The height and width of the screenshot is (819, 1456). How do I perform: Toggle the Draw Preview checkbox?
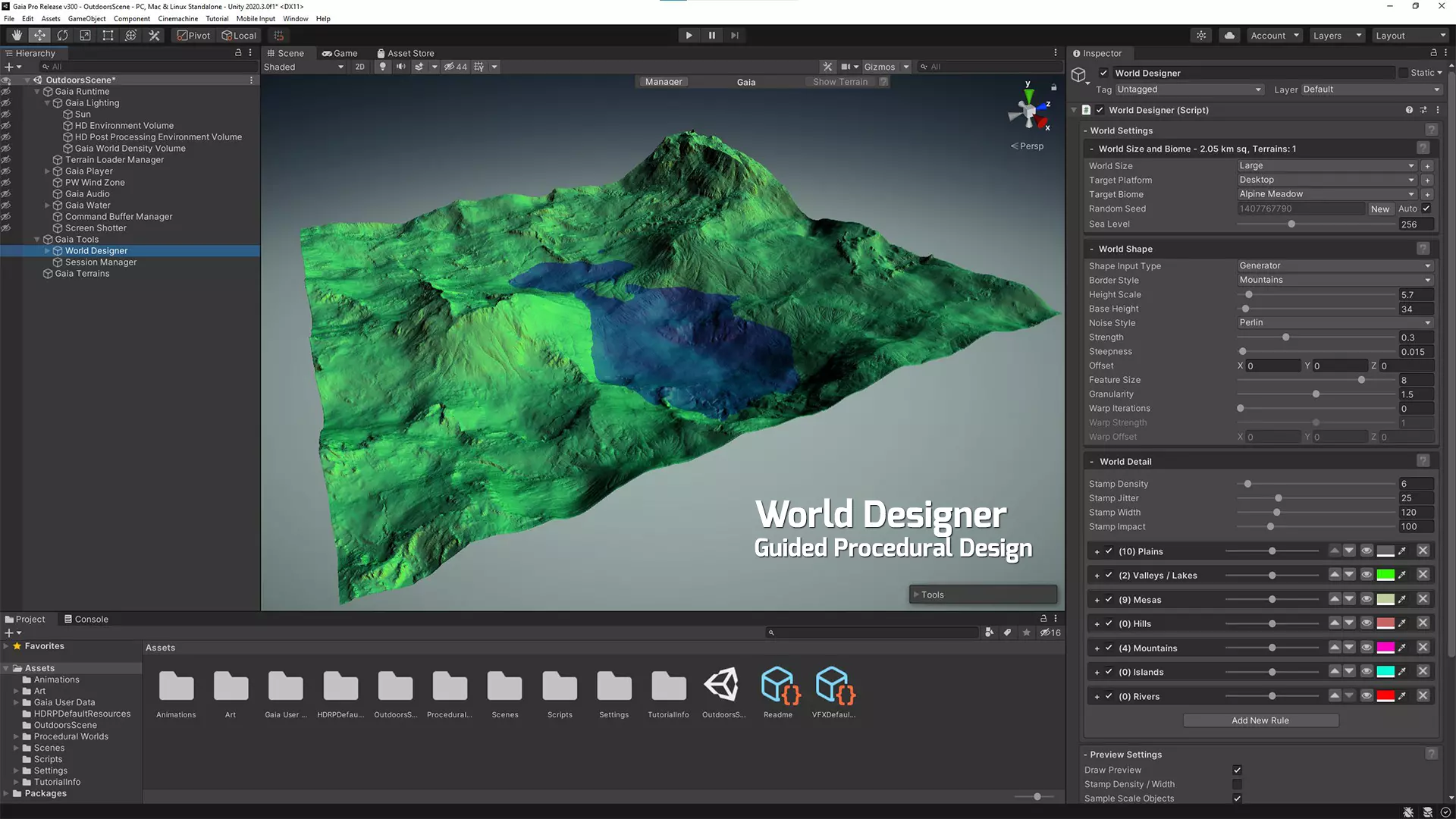pyautogui.click(x=1237, y=769)
